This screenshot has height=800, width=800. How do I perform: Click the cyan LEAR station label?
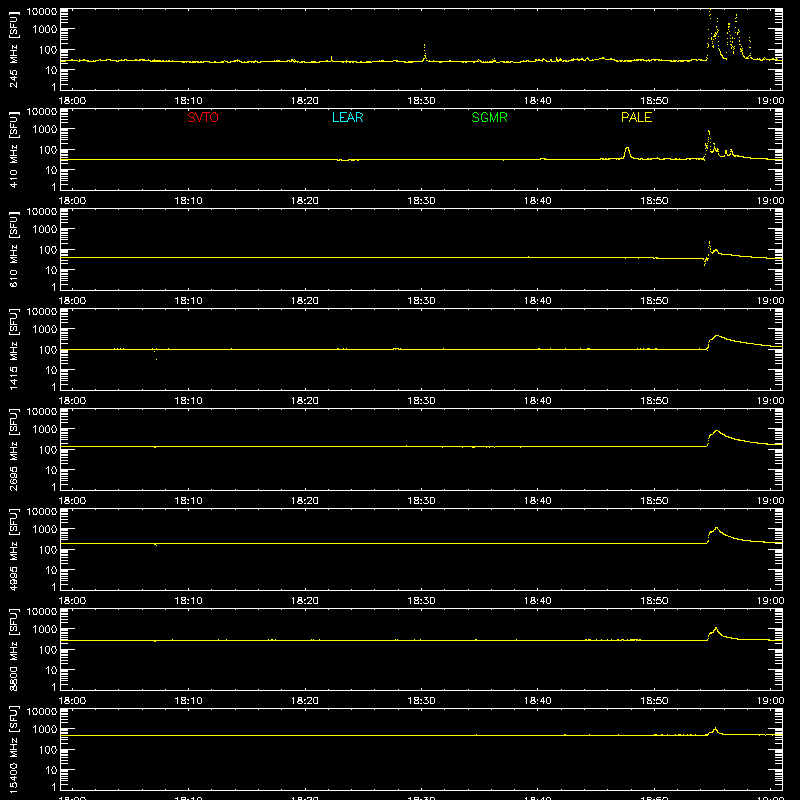347,117
